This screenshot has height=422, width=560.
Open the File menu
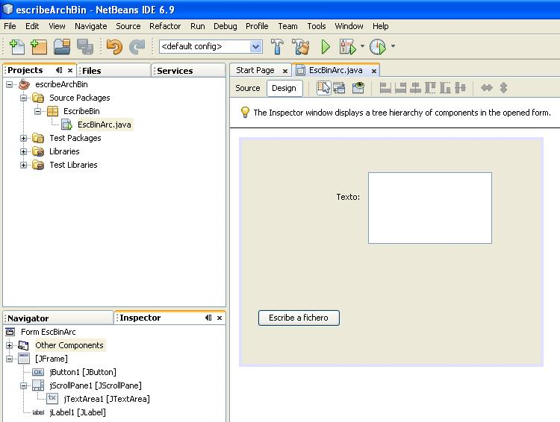[x=10, y=26]
